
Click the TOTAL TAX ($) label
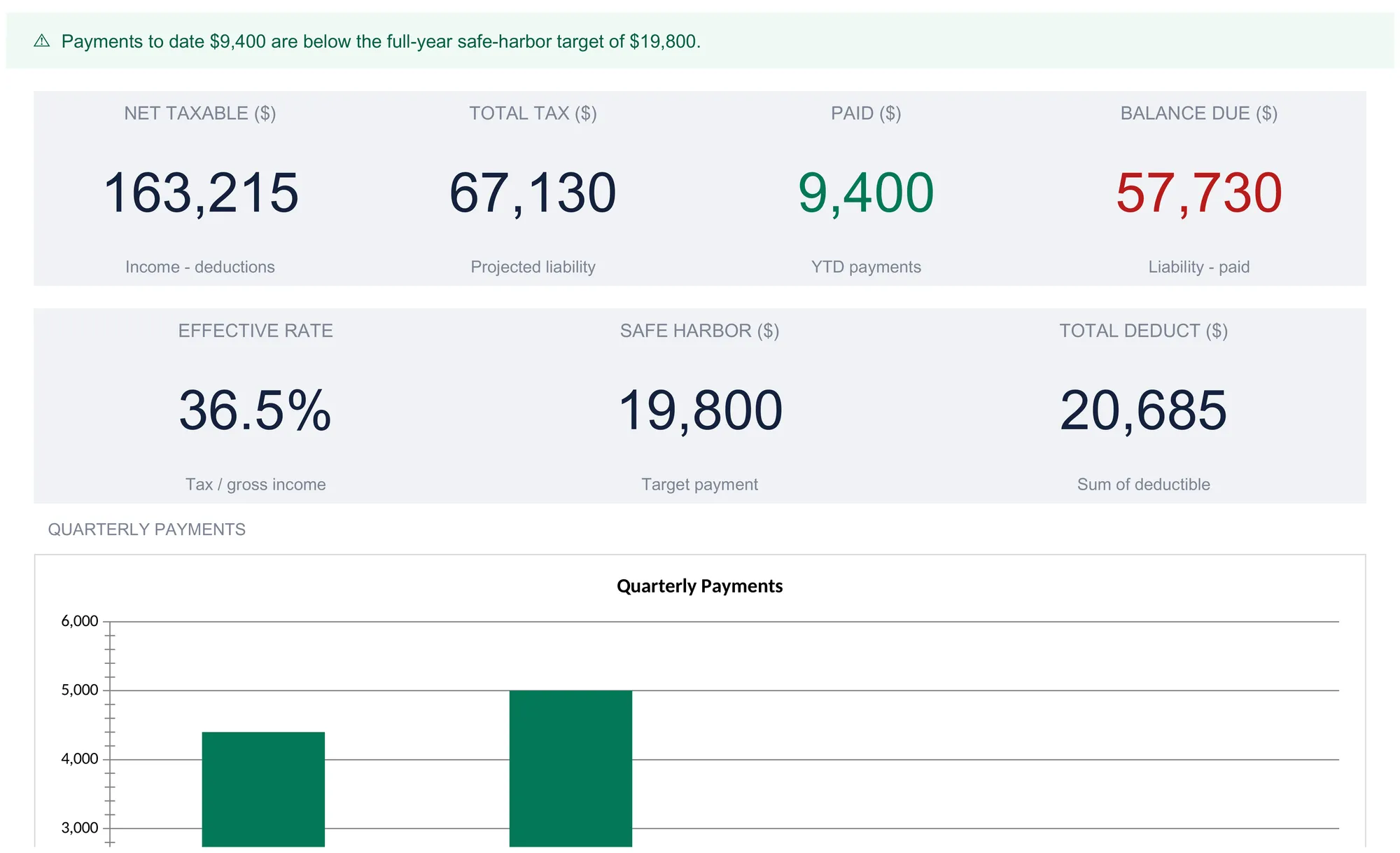point(533,113)
